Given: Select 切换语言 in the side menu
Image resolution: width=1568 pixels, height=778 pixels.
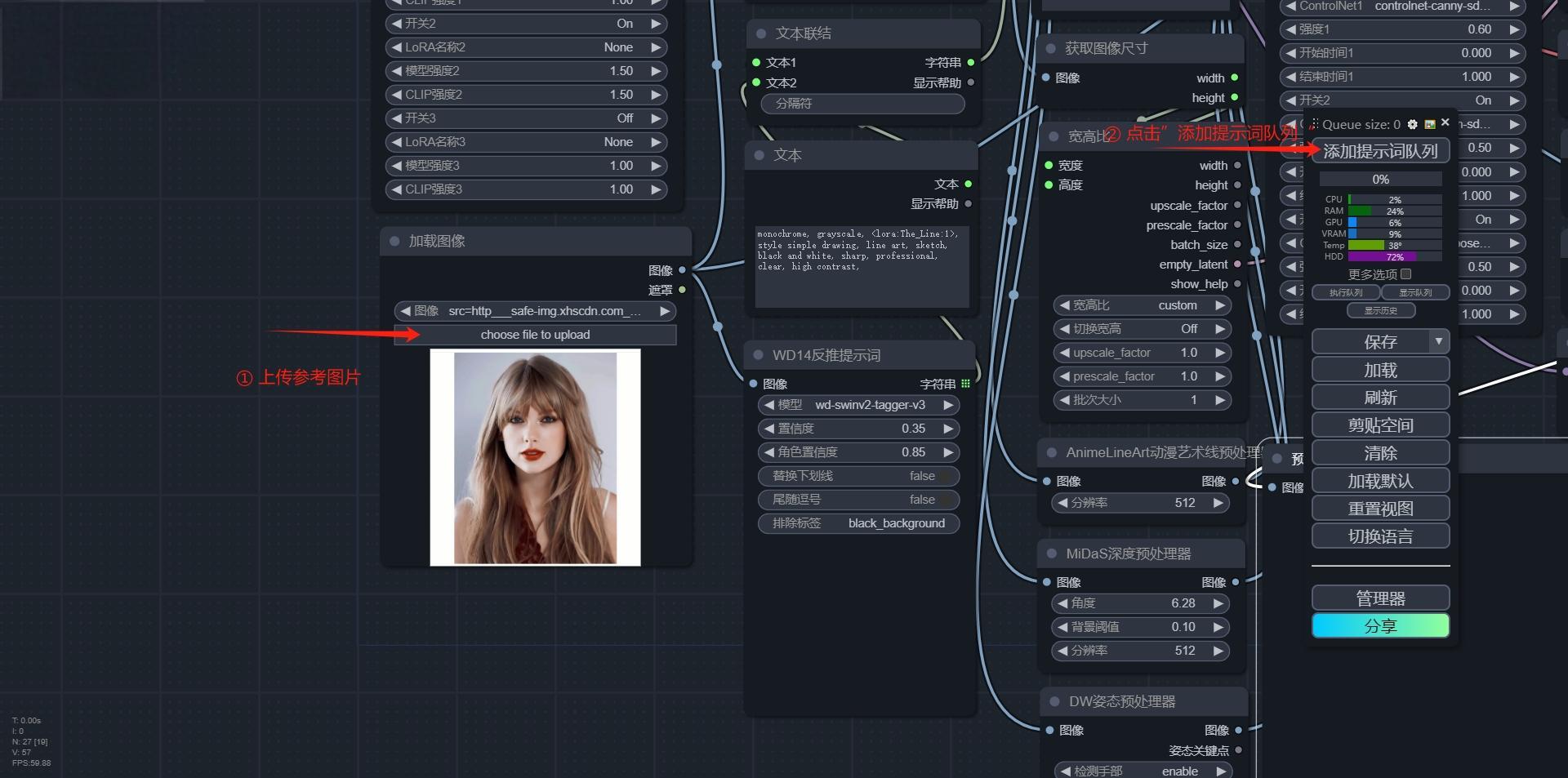Looking at the screenshot, I should click(1380, 536).
